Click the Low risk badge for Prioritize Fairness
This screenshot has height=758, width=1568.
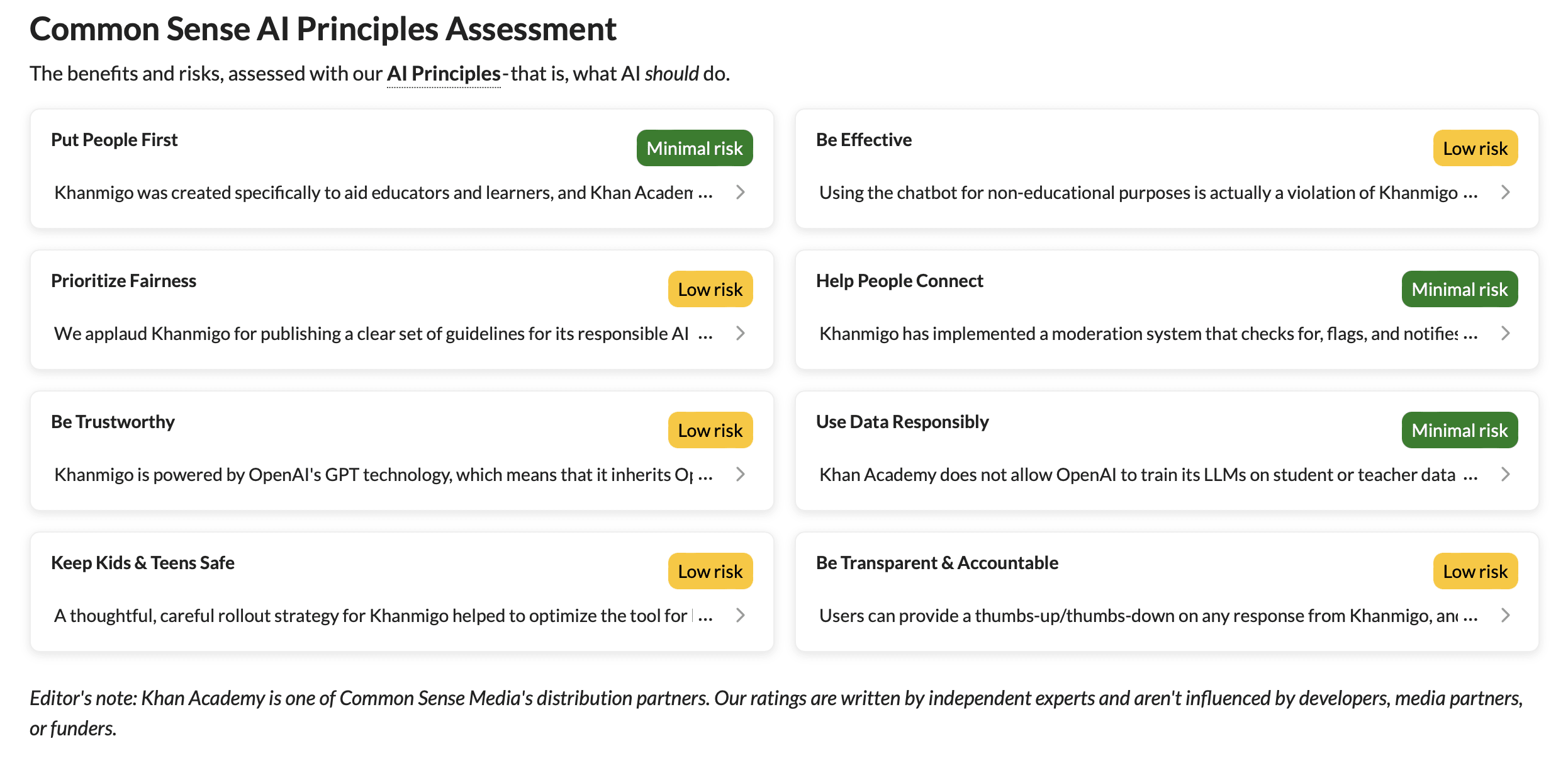click(x=710, y=289)
